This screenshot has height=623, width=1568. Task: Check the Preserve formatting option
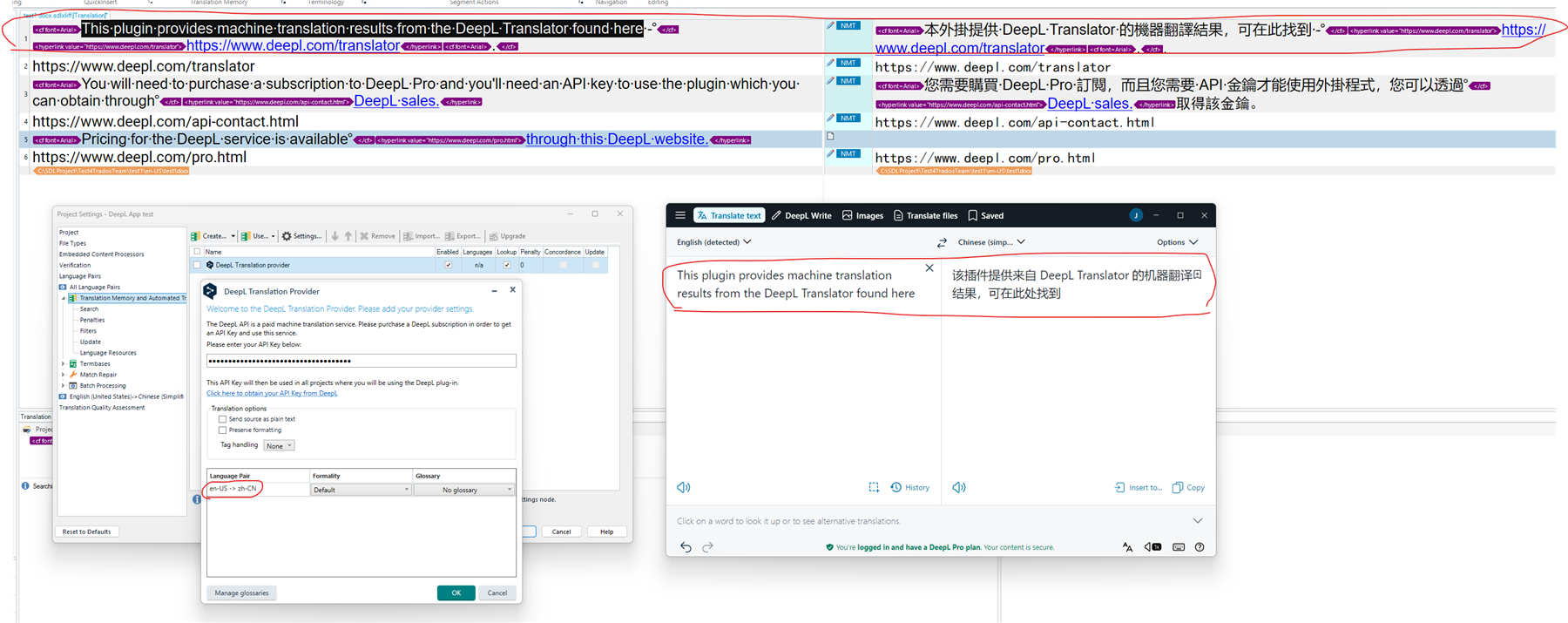click(223, 430)
